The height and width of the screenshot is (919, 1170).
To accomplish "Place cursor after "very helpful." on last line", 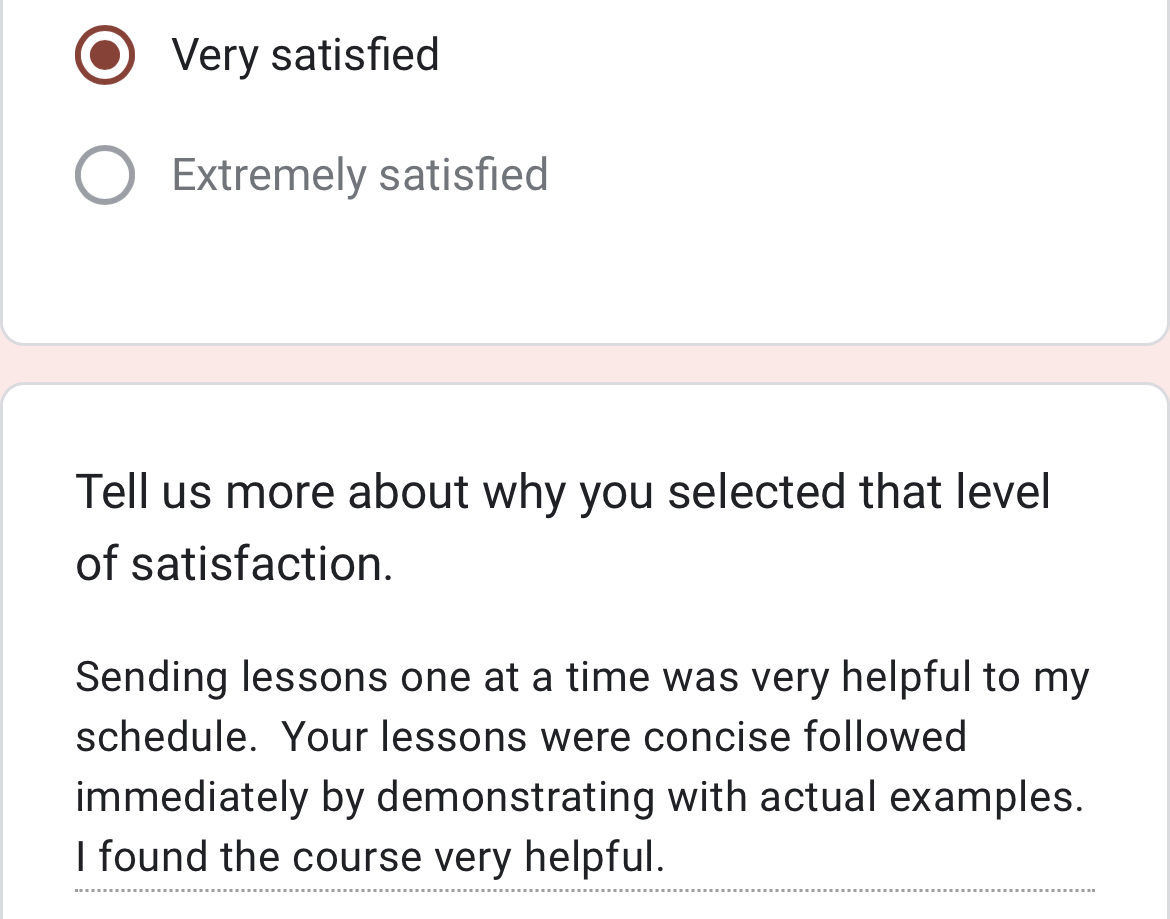I will pyautogui.click(x=665, y=857).
